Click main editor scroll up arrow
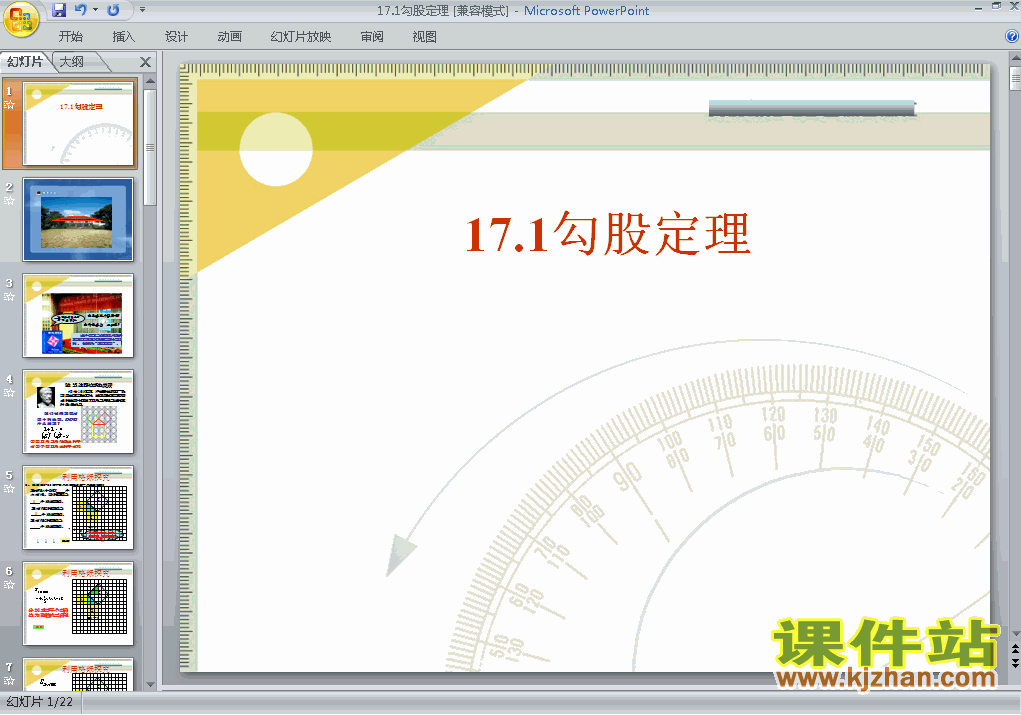The width and height of the screenshot is (1021, 715). pos(1015,59)
